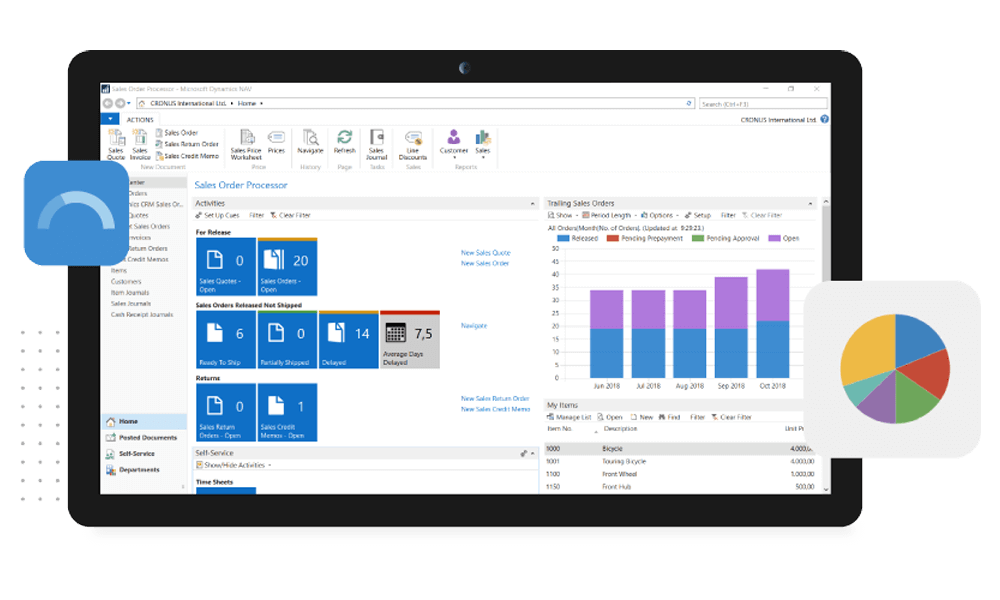Click the New Sales Order link
Image resolution: width=1000 pixels, height=600 pixels.
tap(485, 263)
